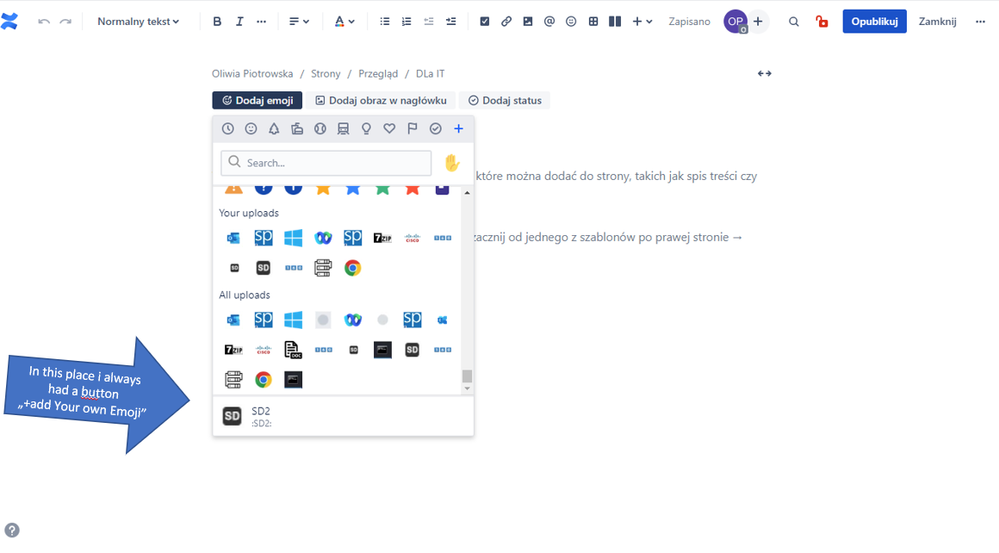Select 7zip emoji under Your uploads

[x=382, y=238]
